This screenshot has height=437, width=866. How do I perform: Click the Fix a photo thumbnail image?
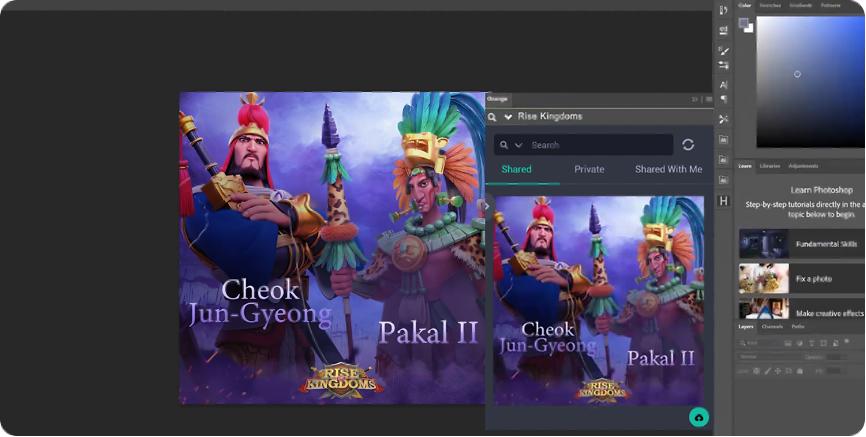764,278
